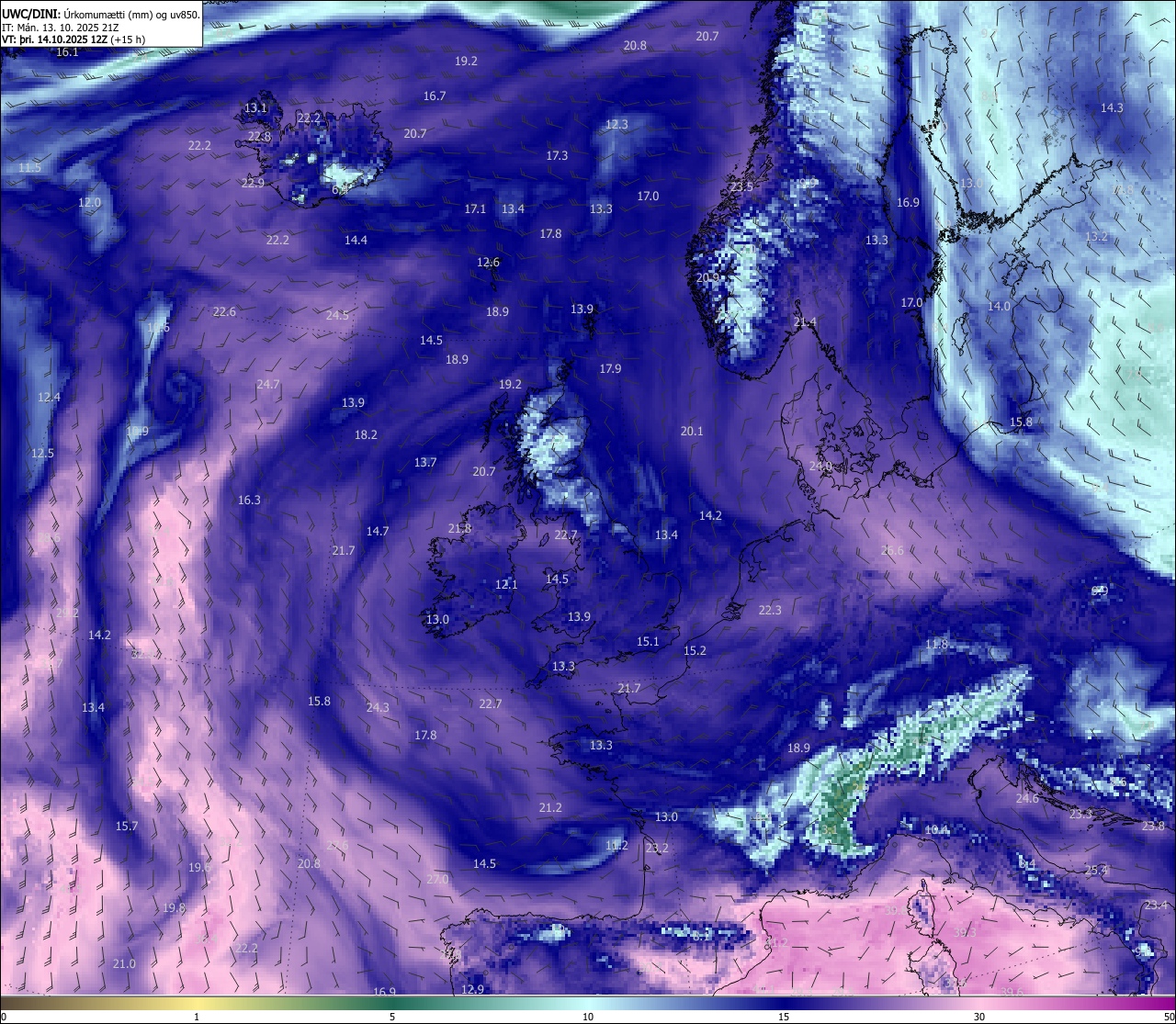Viewport: 1176px width, 1024px height.
Task: Click the 11.8 map value
Action: coord(936,645)
